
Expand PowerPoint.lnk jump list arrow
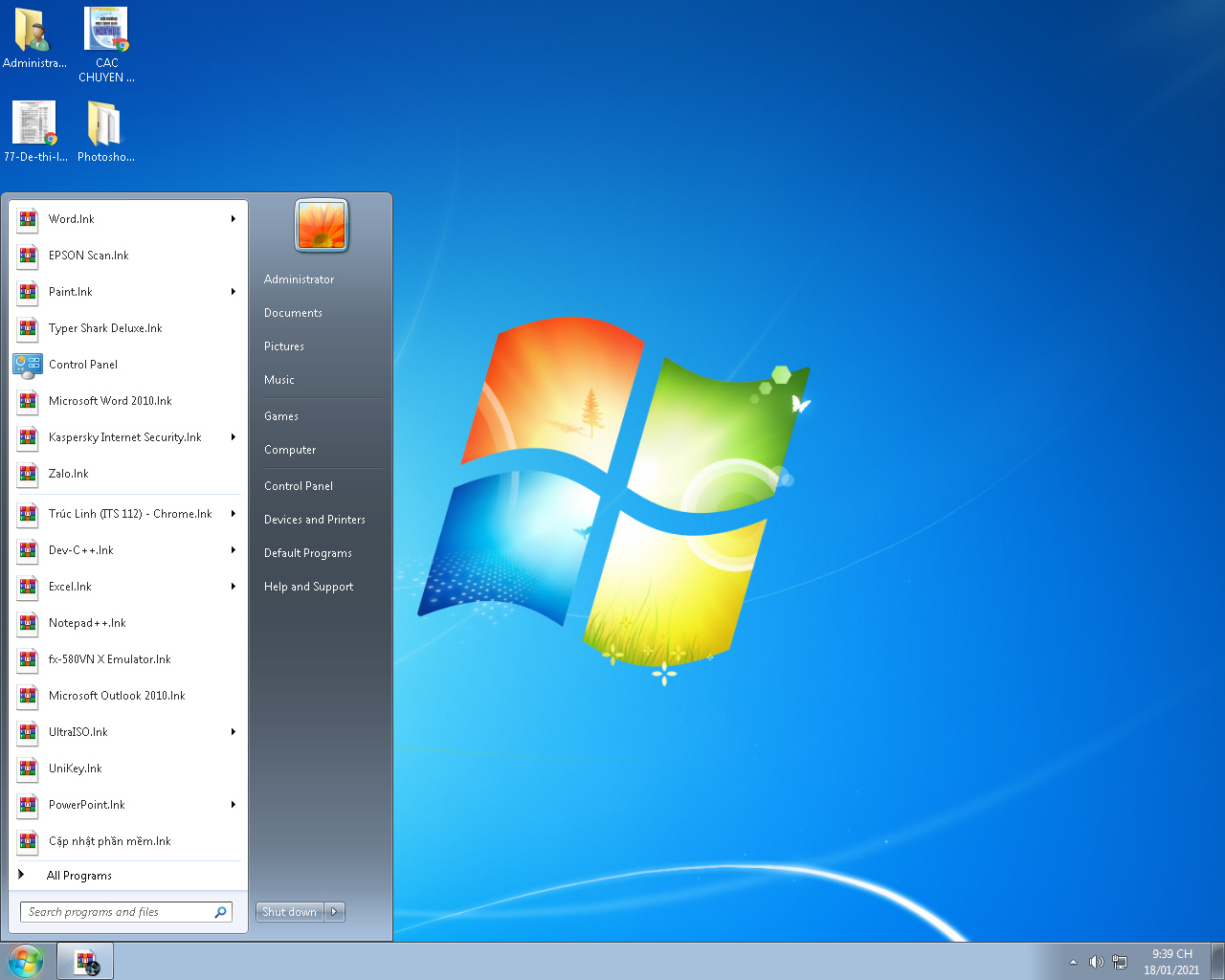pos(234,805)
